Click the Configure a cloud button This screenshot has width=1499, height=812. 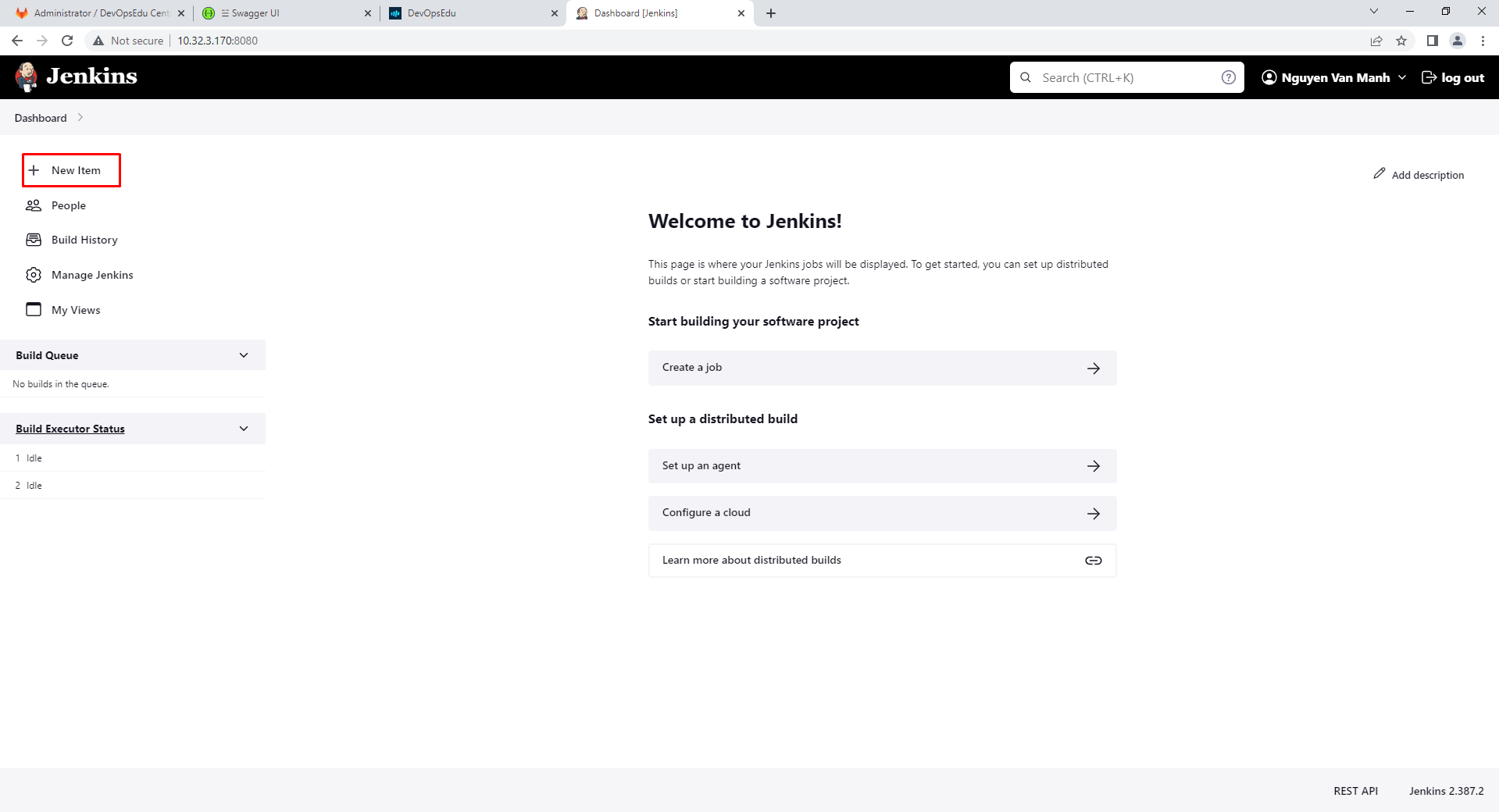click(x=882, y=513)
